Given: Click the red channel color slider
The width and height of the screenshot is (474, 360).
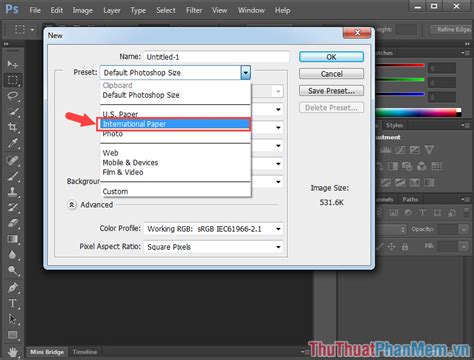Looking at the screenshot, I should 400,65.
